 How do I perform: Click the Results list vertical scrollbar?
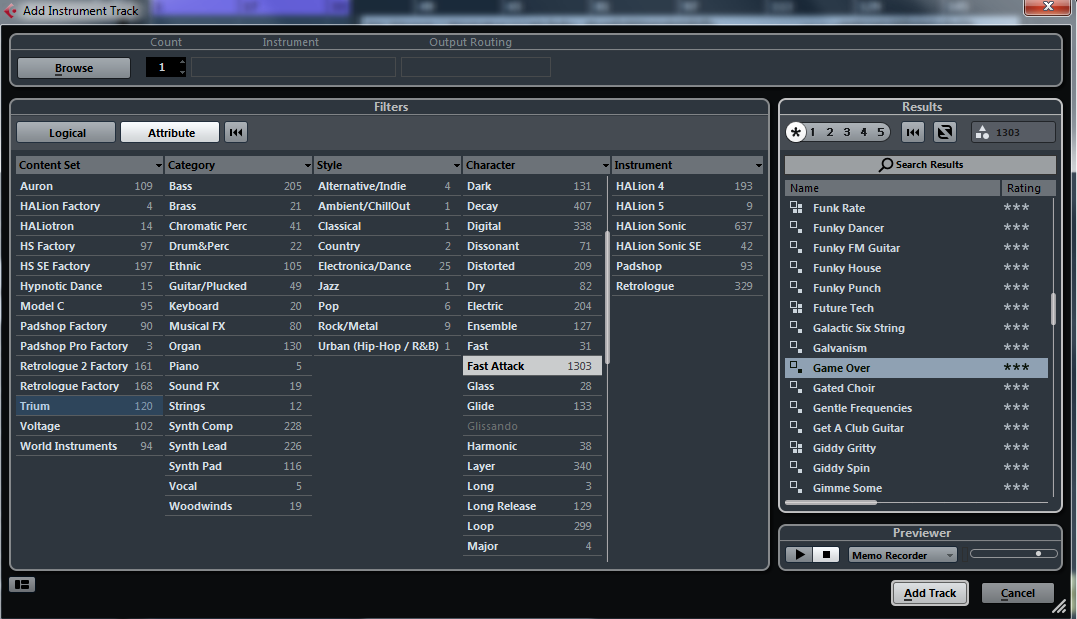click(1052, 309)
